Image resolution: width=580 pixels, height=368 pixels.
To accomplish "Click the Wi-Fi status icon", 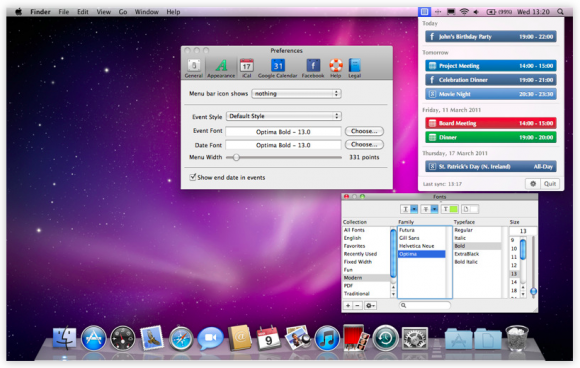I will pyautogui.click(x=464, y=12).
